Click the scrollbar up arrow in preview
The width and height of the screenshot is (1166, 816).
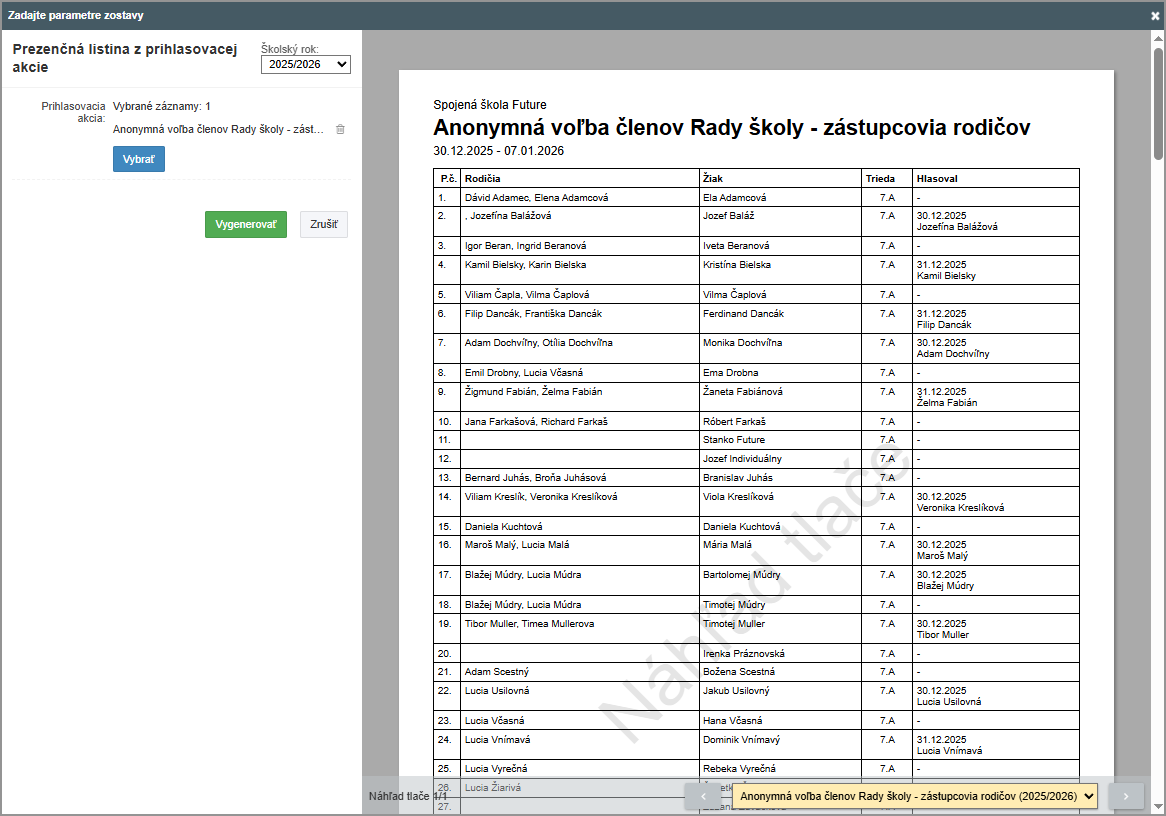point(1158,37)
